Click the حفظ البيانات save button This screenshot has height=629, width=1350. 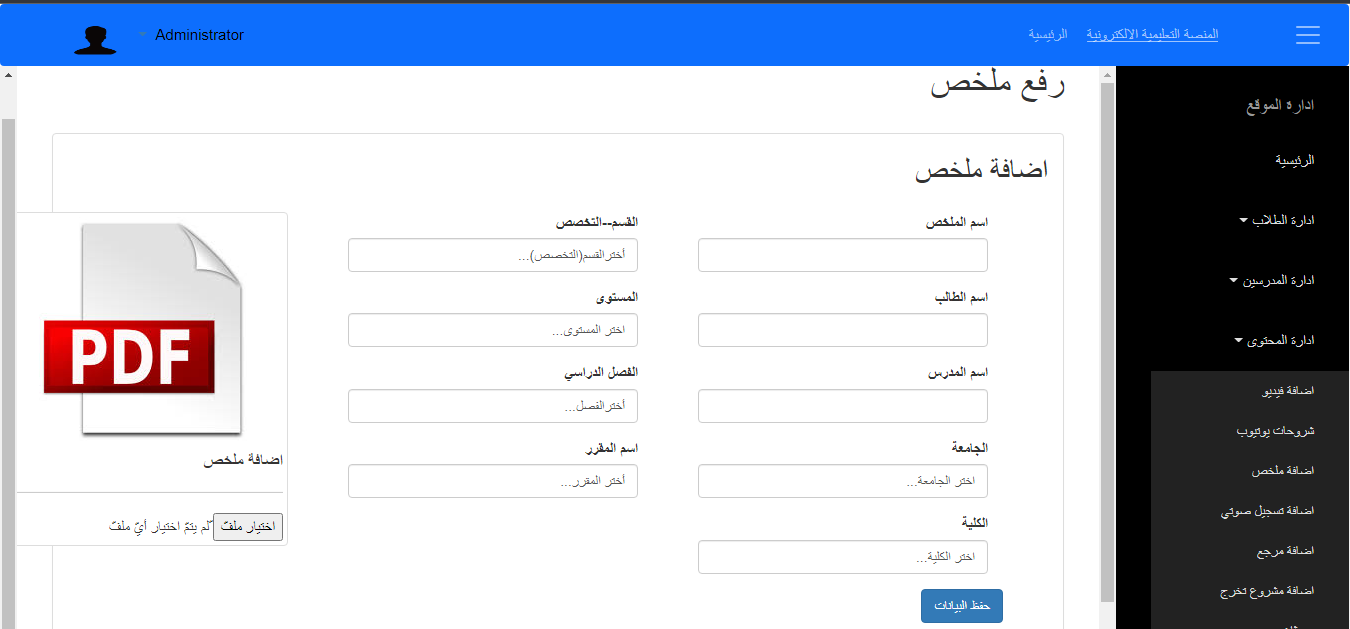961,605
